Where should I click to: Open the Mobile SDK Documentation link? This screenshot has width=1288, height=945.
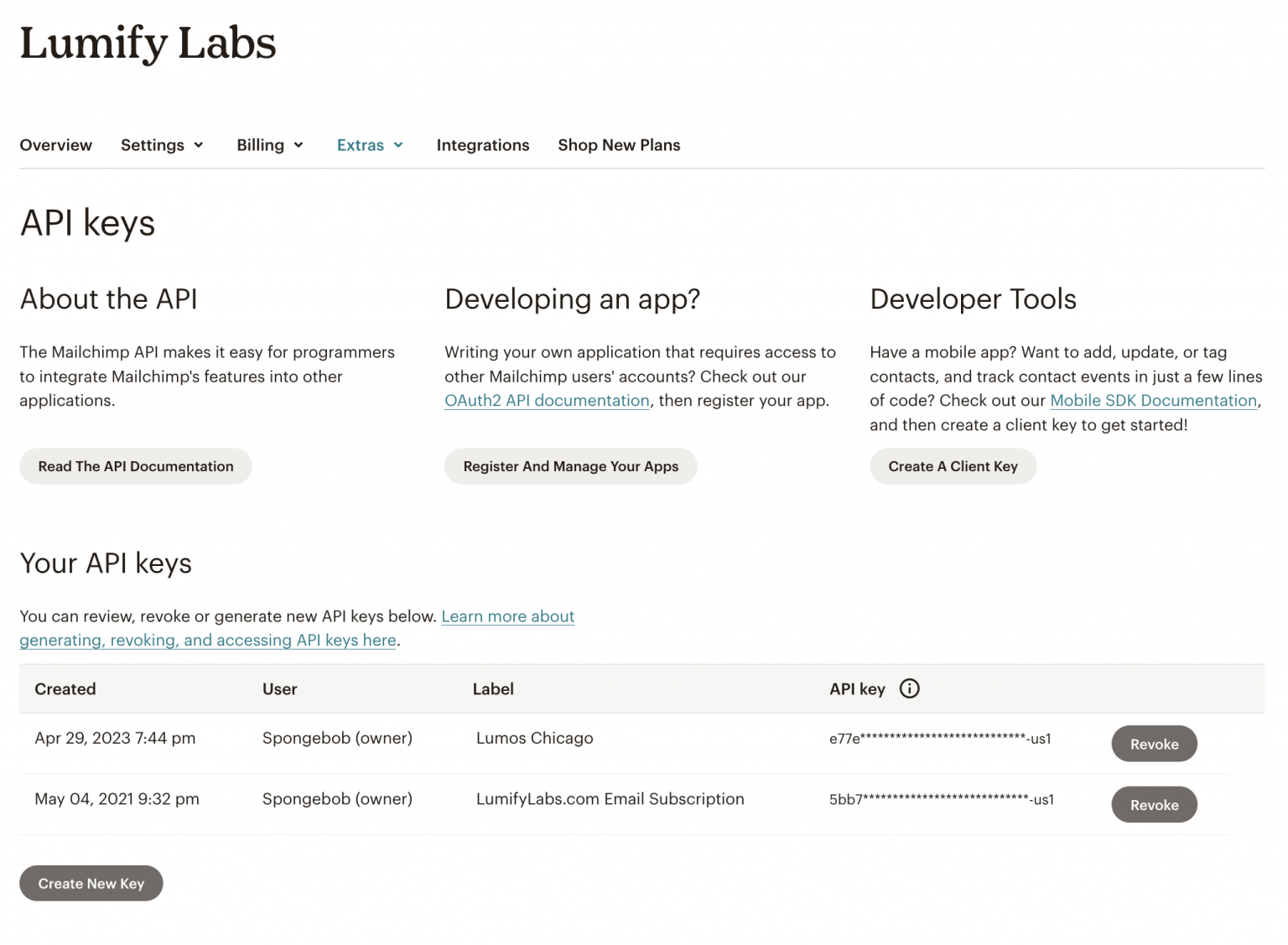(x=1153, y=401)
